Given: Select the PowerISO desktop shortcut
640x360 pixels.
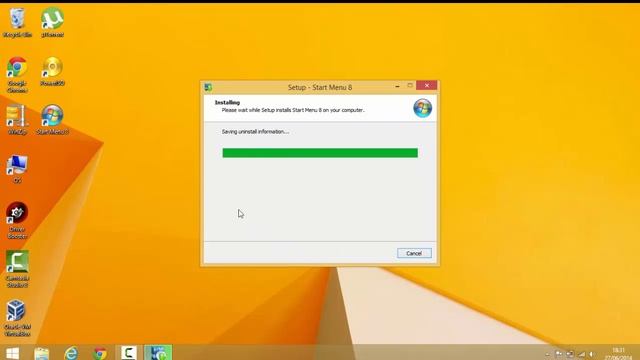Looking at the screenshot, I should [x=52, y=71].
